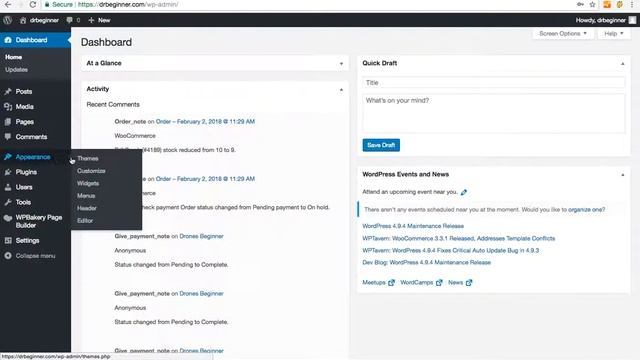
Task: Click the Collapse menu label
Action: pos(36,256)
